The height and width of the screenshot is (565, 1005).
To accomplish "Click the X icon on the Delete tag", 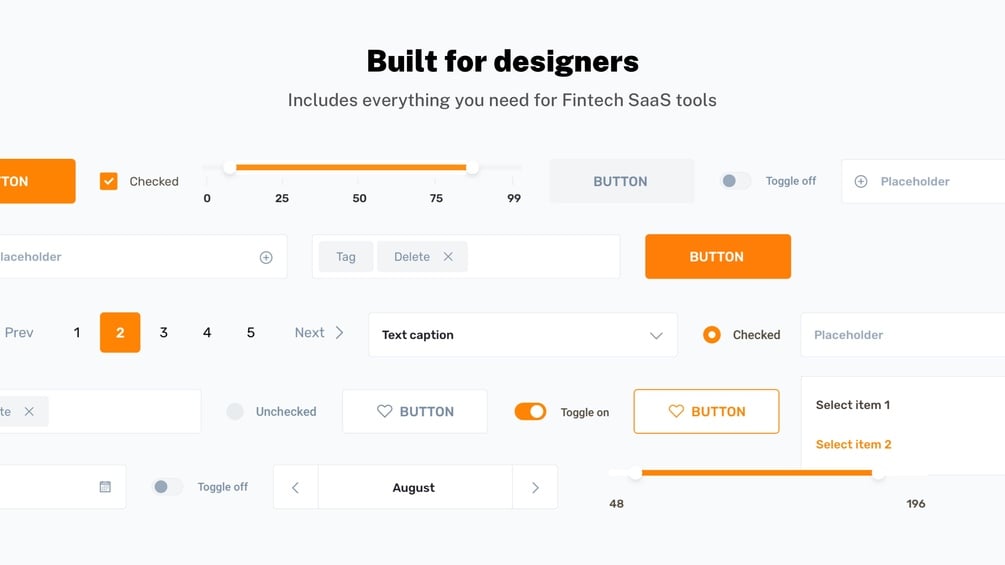I will pyautogui.click(x=448, y=257).
